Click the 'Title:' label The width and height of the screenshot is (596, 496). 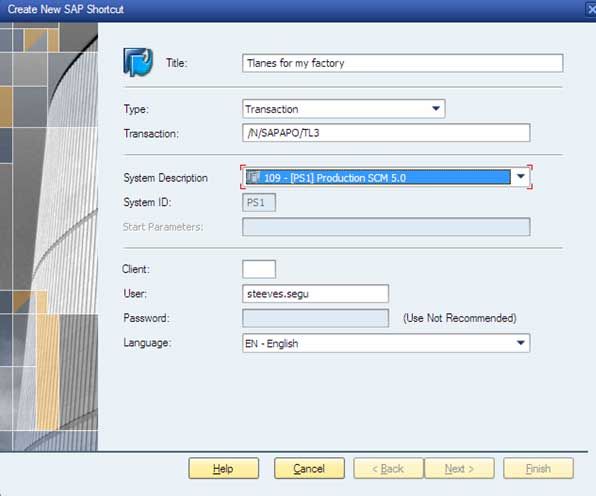tap(176, 63)
